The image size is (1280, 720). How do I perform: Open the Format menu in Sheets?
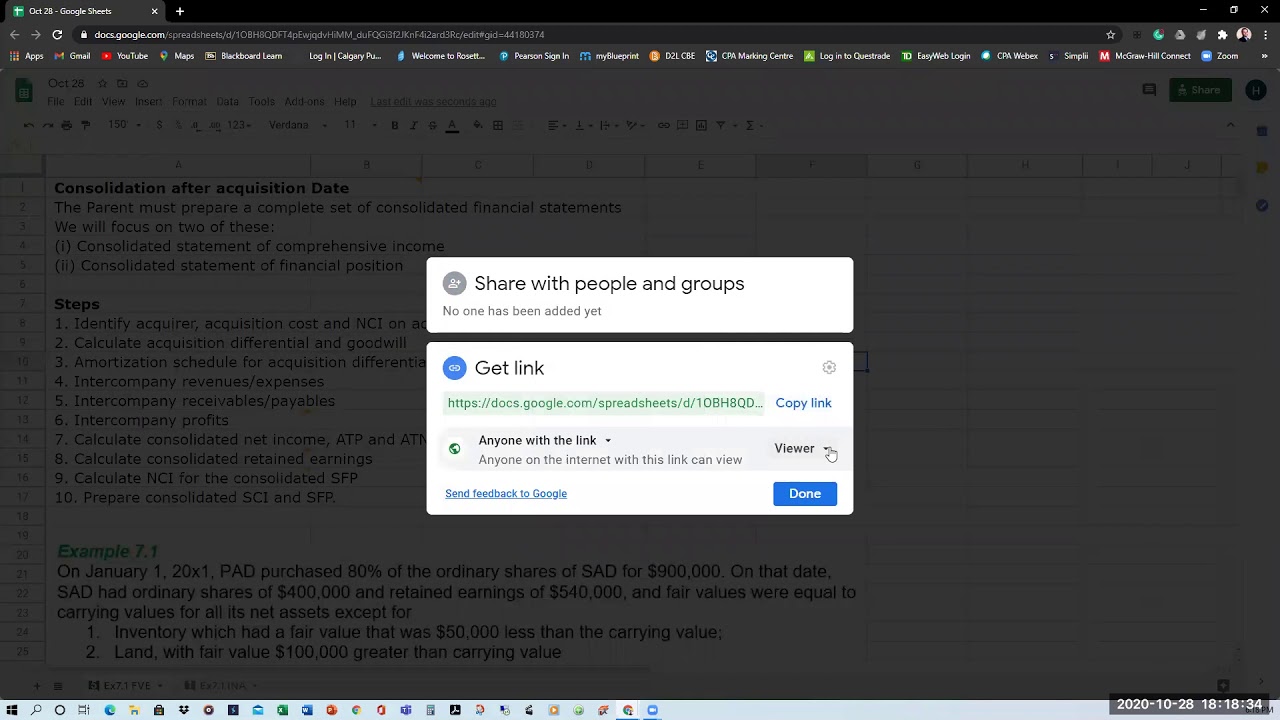(189, 102)
